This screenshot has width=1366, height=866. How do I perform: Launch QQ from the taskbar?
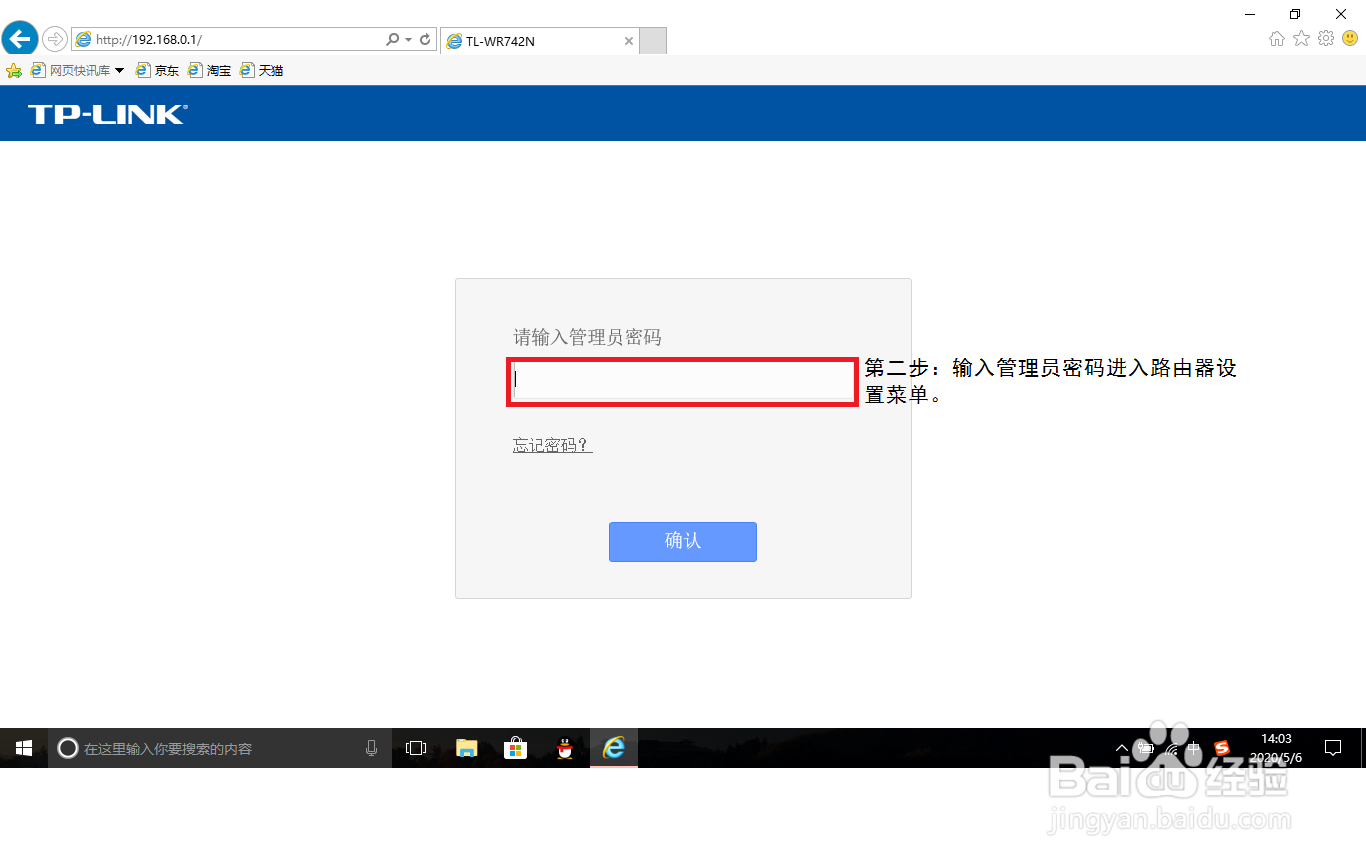(564, 748)
